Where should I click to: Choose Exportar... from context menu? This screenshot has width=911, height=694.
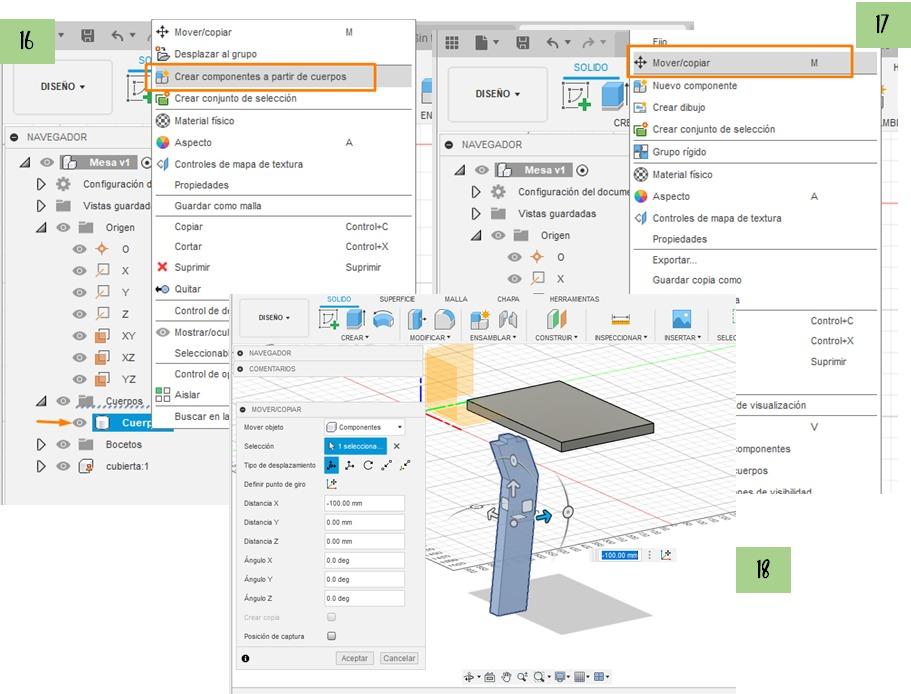pyautogui.click(x=674, y=260)
